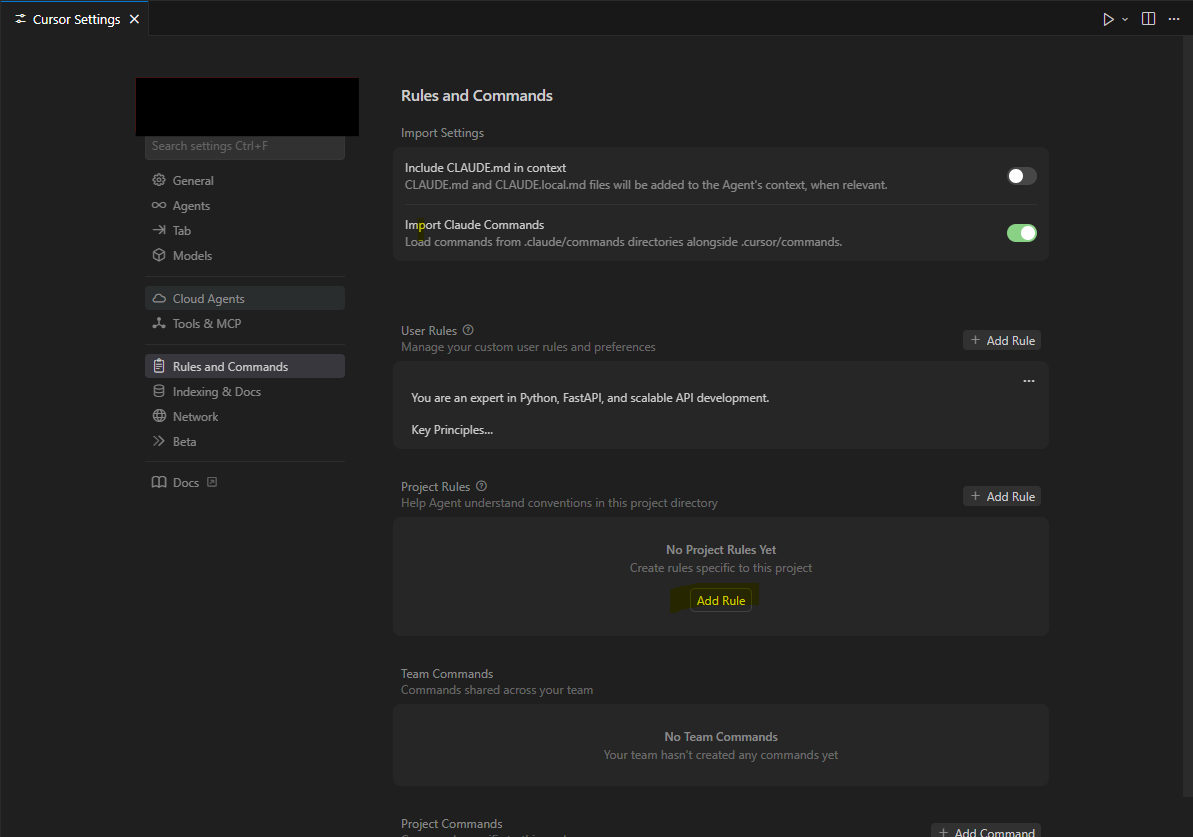The width and height of the screenshot is (1193, 837).
Task: Click the Run play icon at top right
Action: (x=1108, y=19)
